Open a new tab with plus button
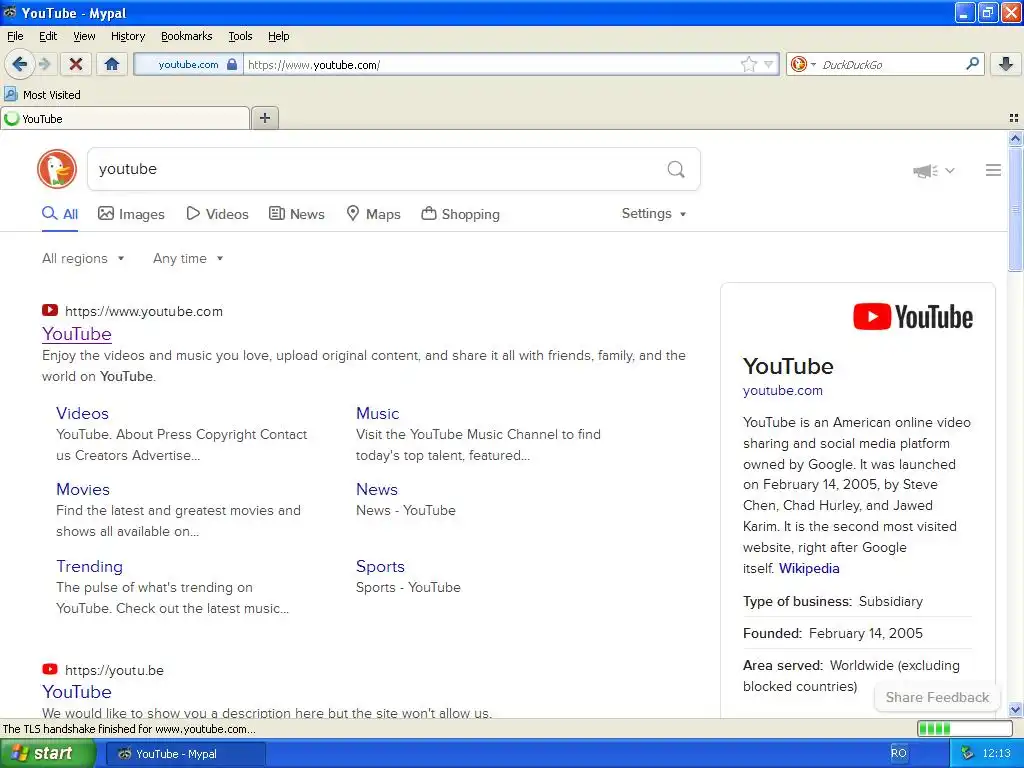 (264, 118)
